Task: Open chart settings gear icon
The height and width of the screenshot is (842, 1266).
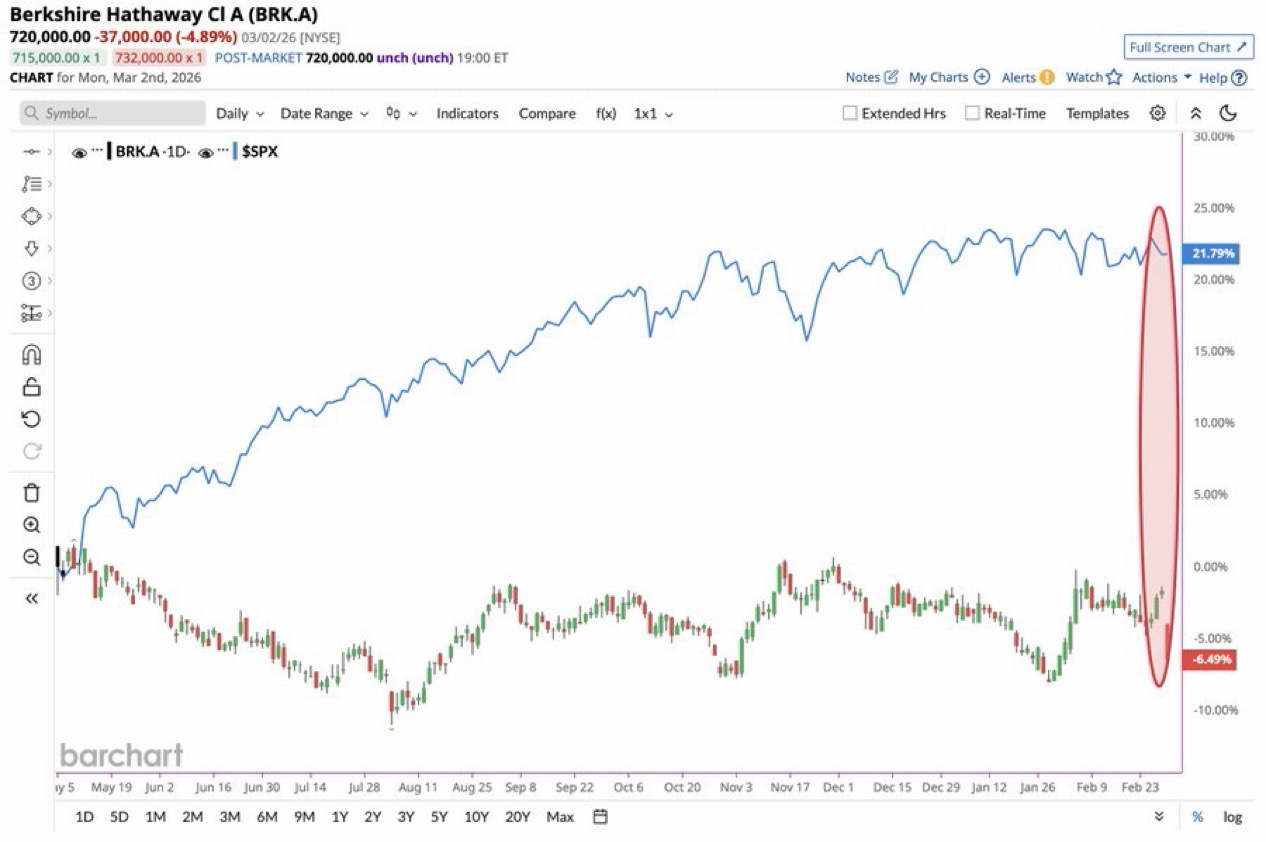Action: [1157, 113]
